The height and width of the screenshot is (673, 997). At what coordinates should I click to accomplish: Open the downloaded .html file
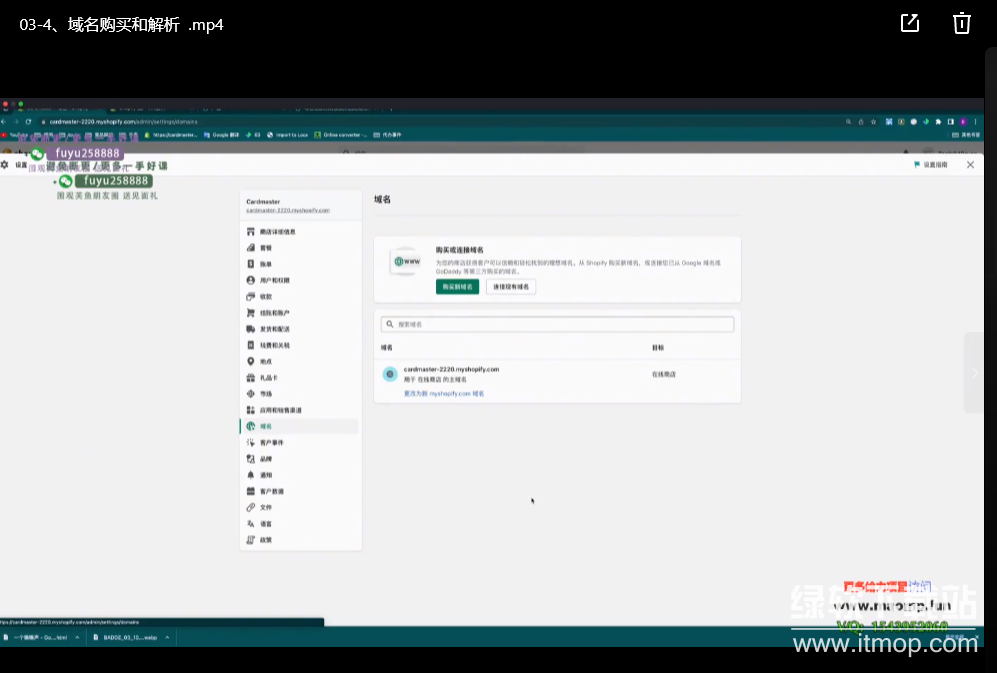point(36,637)
